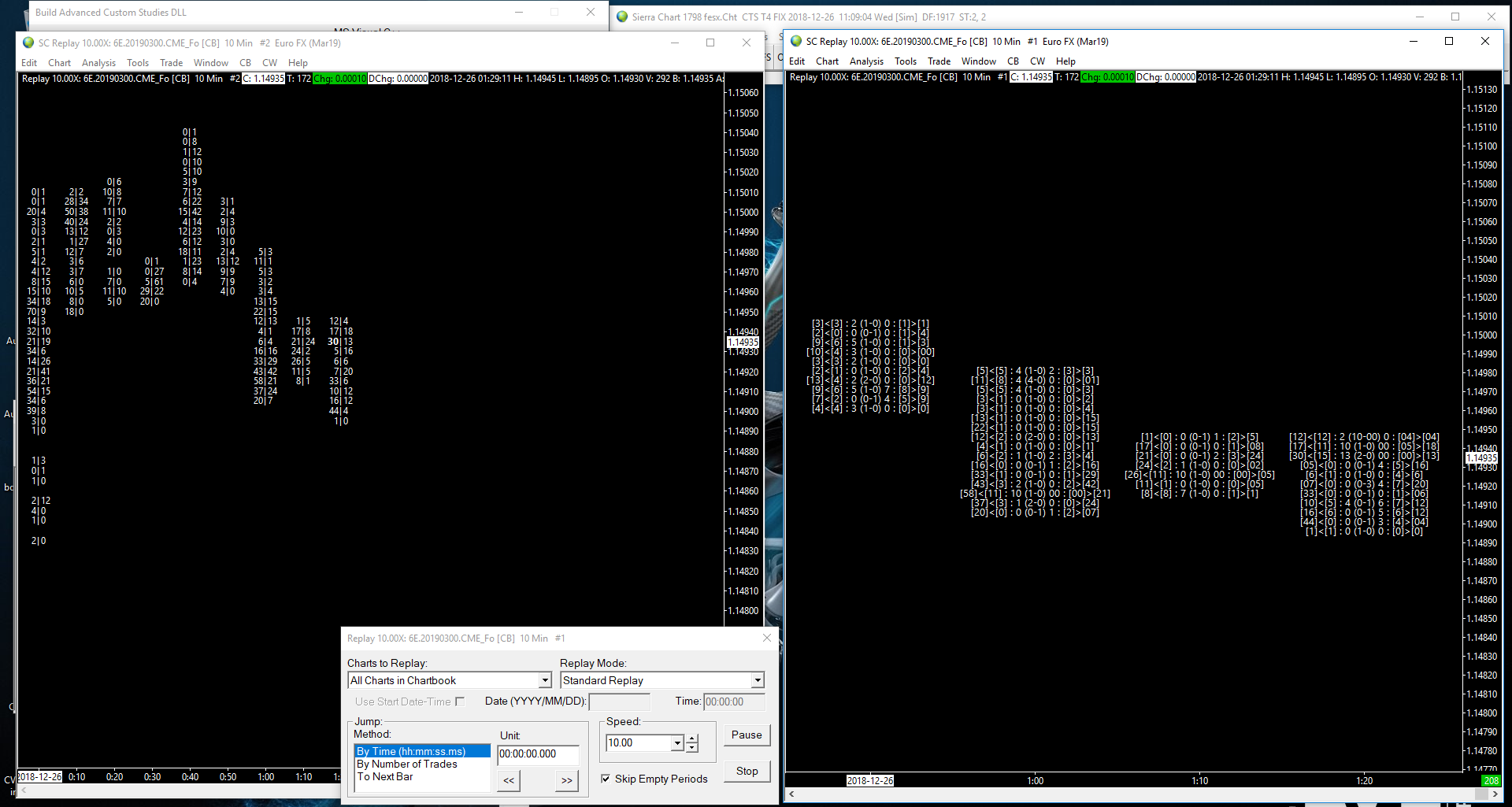Screen dimensions: 1512x807
Task: Jump replay forward with the >> button
Action: [567, 780]
